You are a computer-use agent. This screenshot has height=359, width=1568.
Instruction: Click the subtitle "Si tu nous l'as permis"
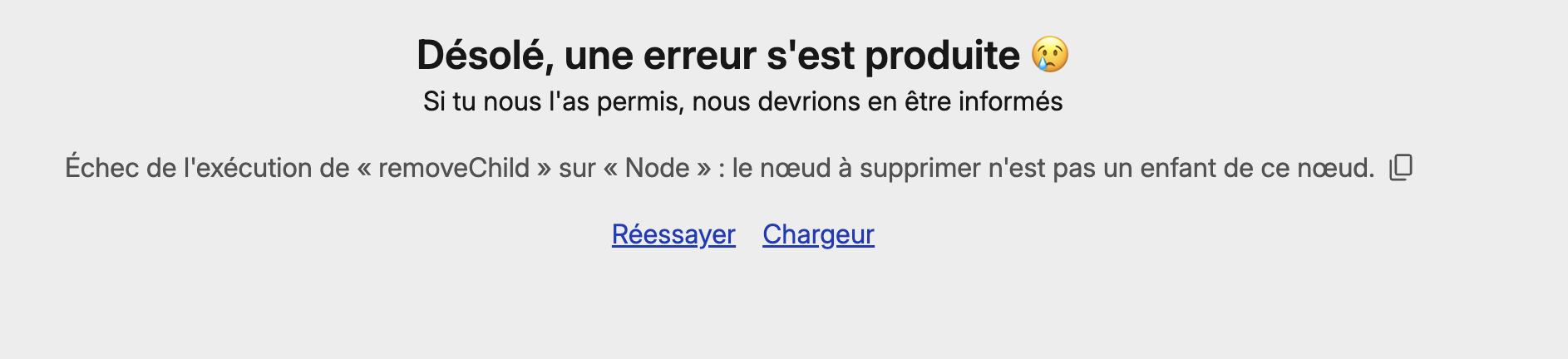coord(554,101)
